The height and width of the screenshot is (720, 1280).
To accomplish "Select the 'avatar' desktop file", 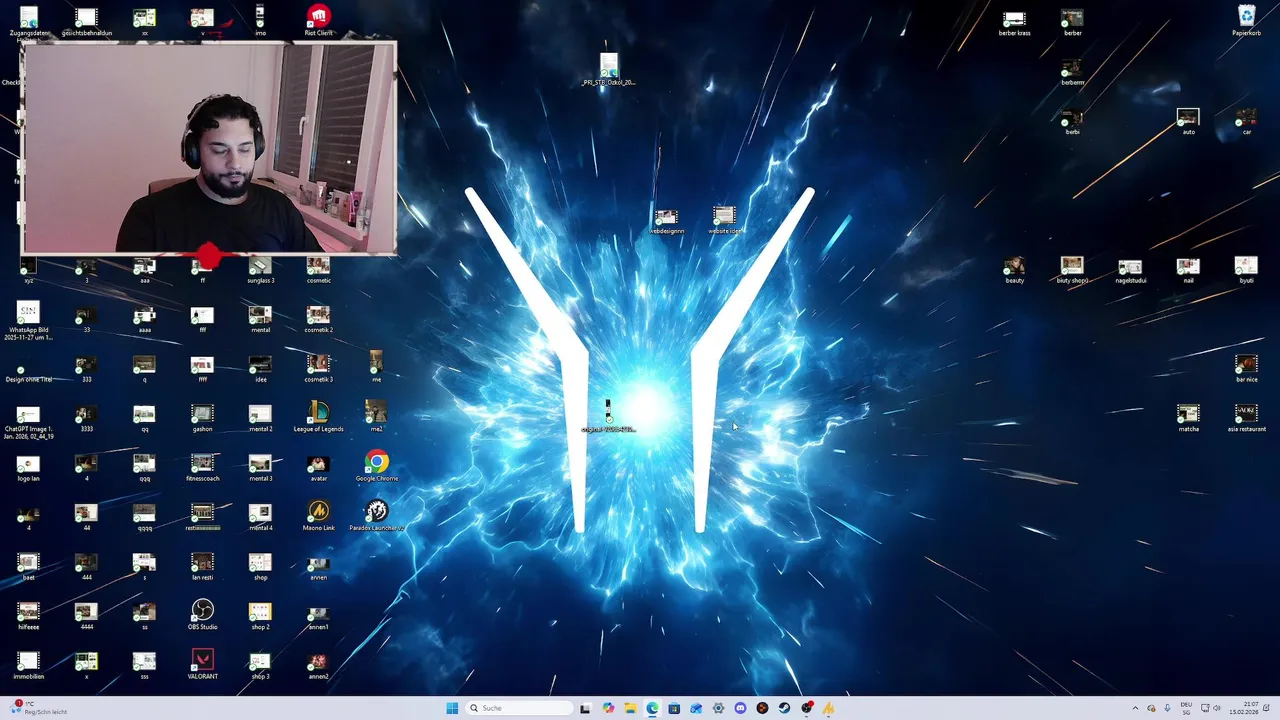I will coord(318,467).
